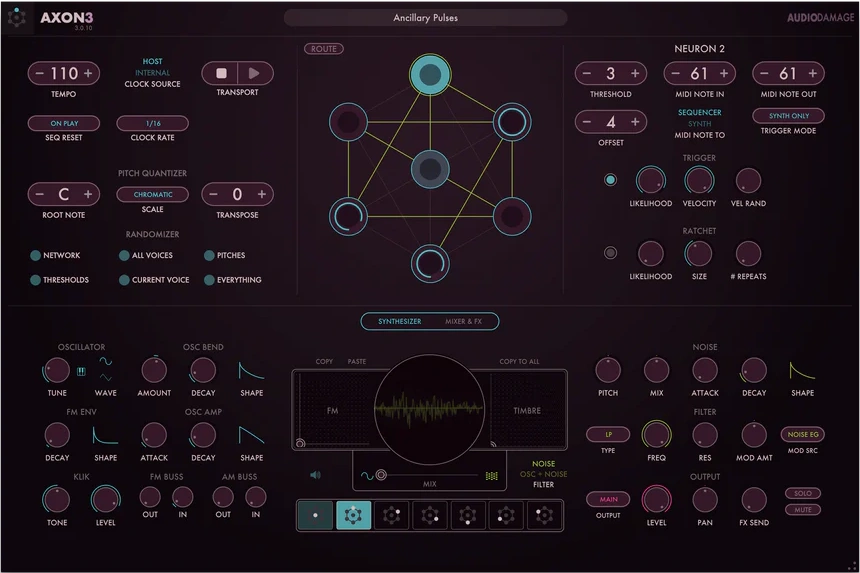The image size is (860, 573).
Task: Toggle the speaker audition icon
Action: pos(315,475)
